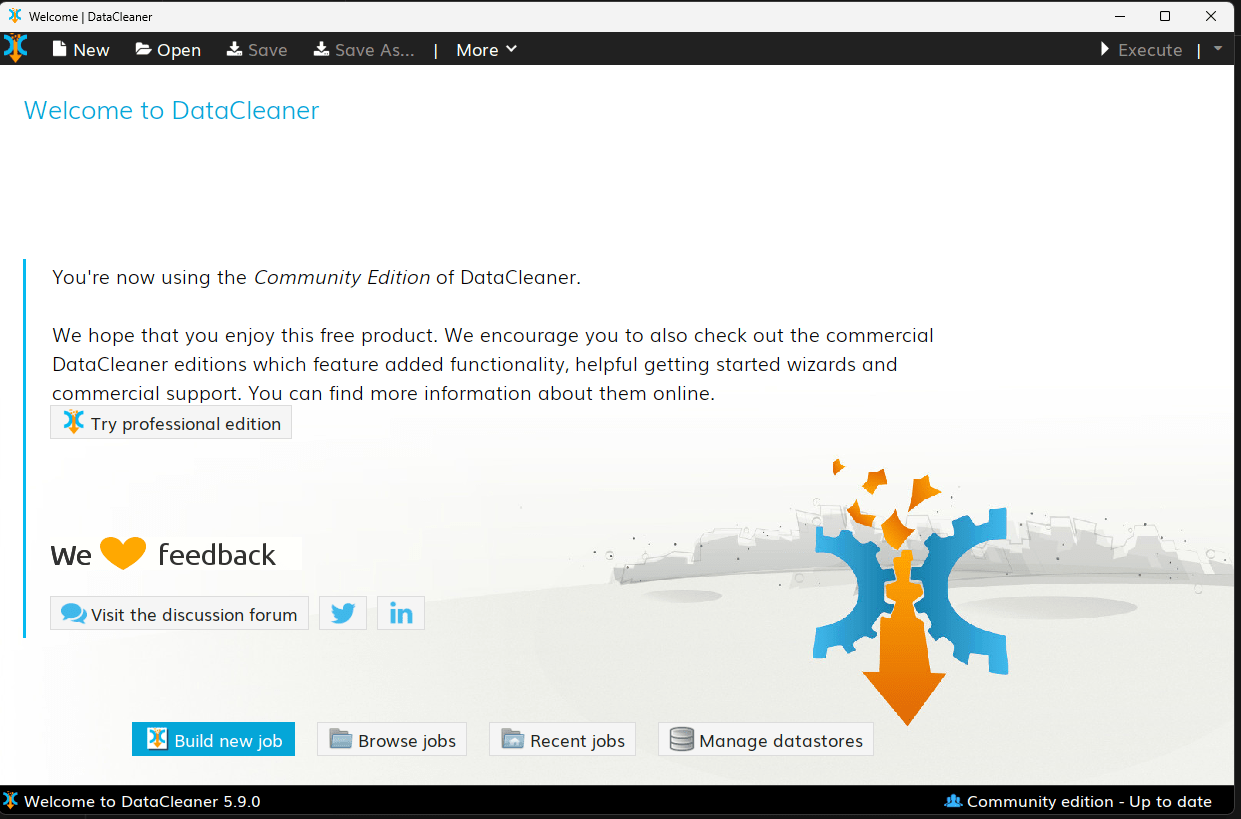This screenshot has height=819, width=1241.
Task: Click Manage datastores button
Action: [766, 740]
